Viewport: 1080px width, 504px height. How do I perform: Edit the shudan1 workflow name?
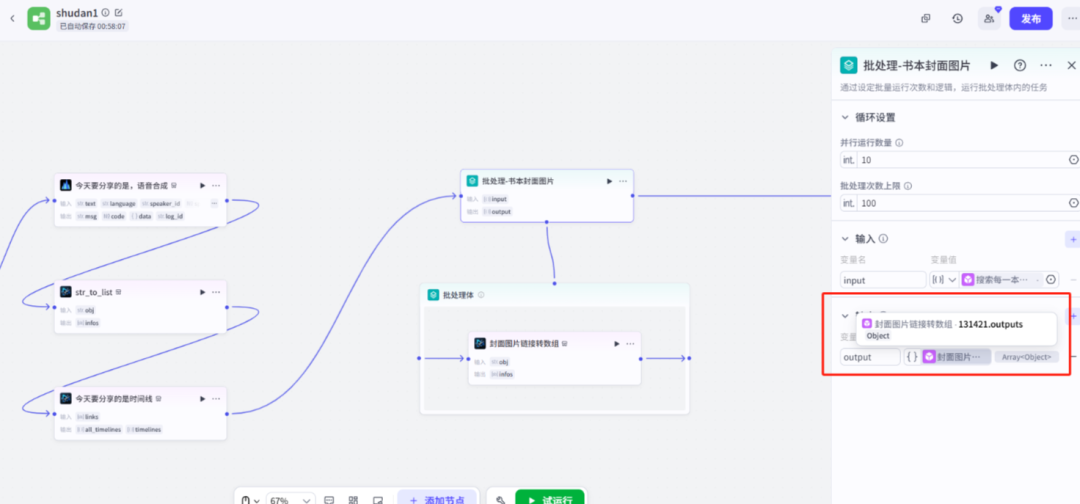[x=118, y=12]
